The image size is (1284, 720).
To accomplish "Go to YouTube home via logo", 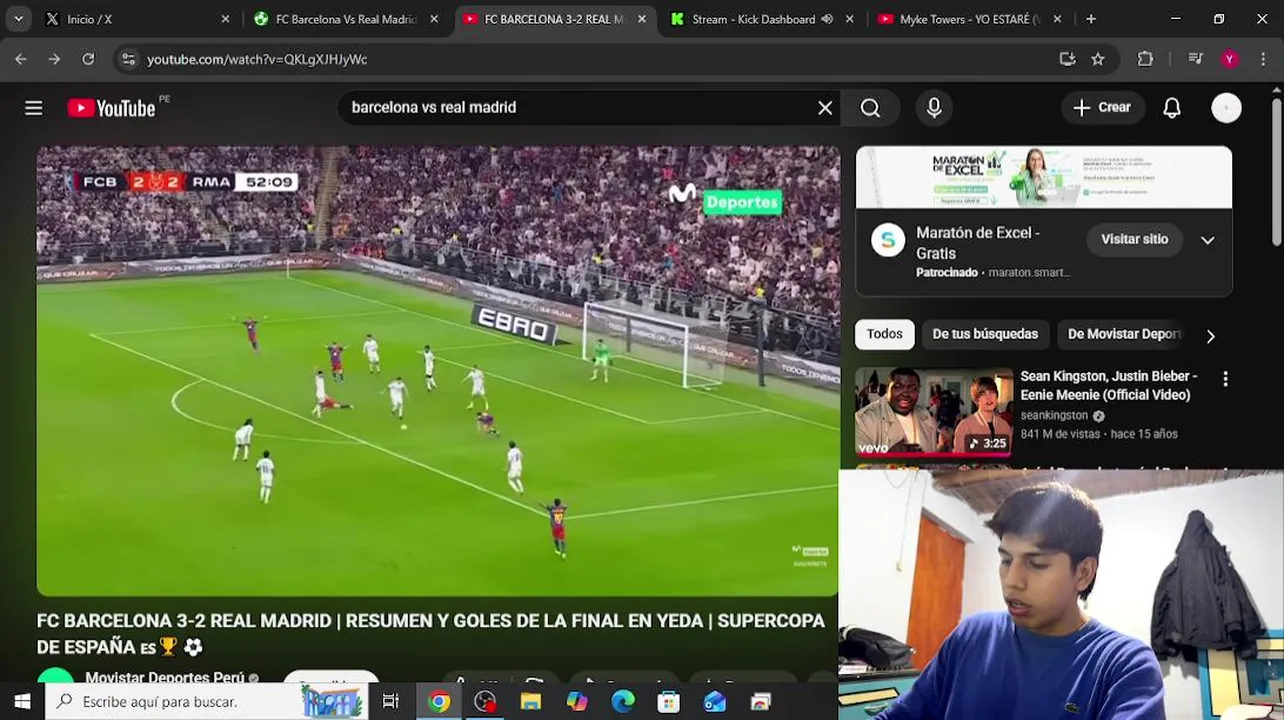I will coord(112,108).
